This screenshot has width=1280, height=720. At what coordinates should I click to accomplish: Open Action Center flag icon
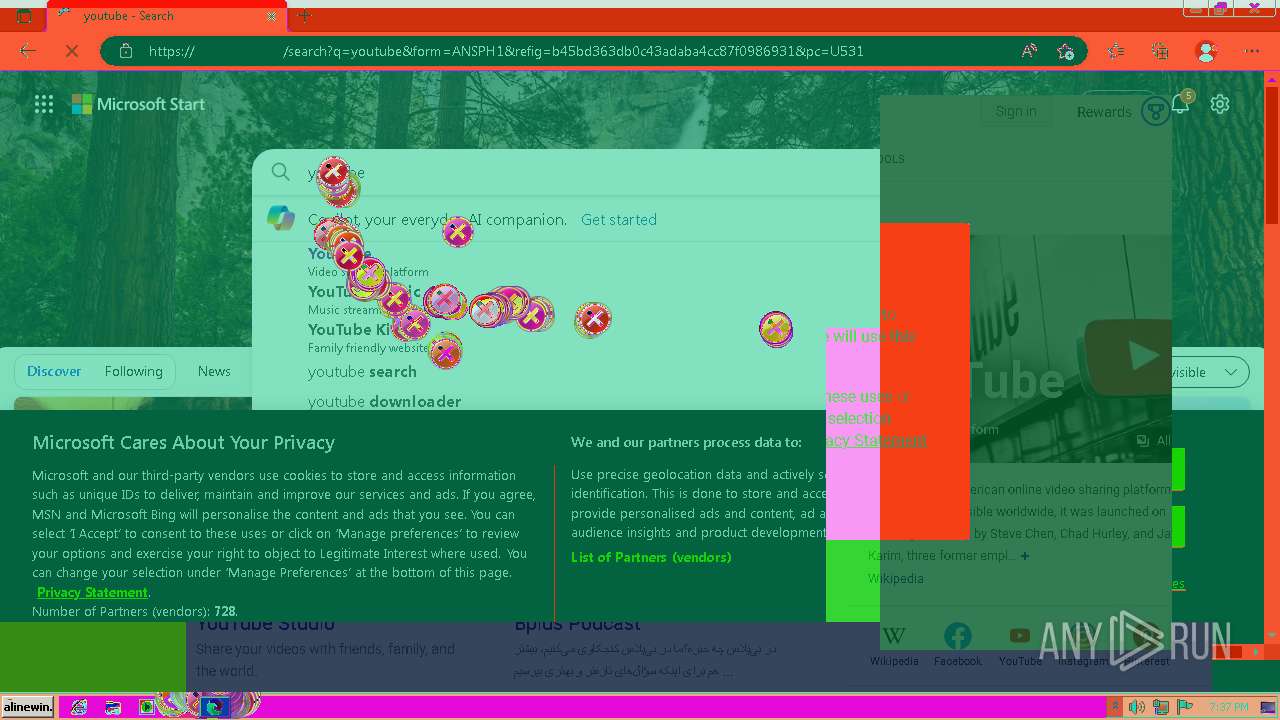[1185, 707]
